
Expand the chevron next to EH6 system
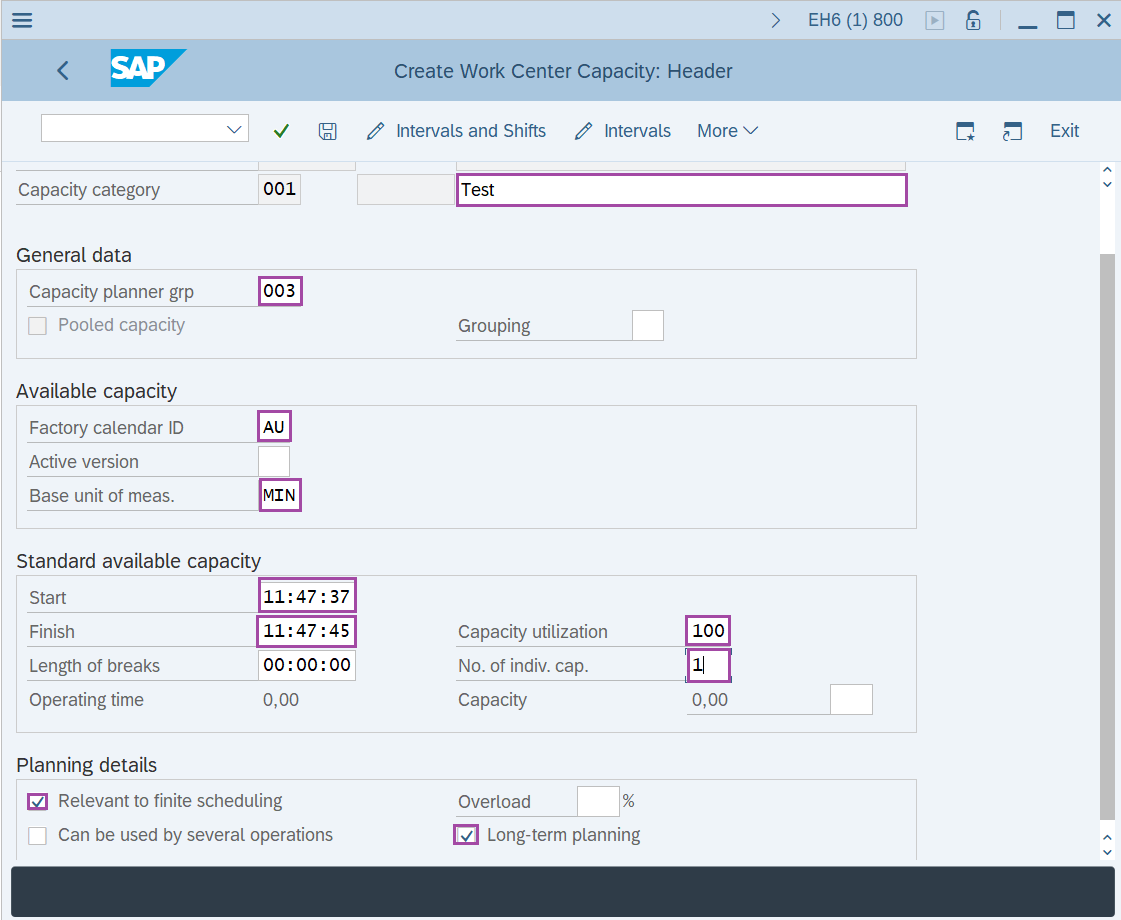pyautogui.click(x=776, y=20)
